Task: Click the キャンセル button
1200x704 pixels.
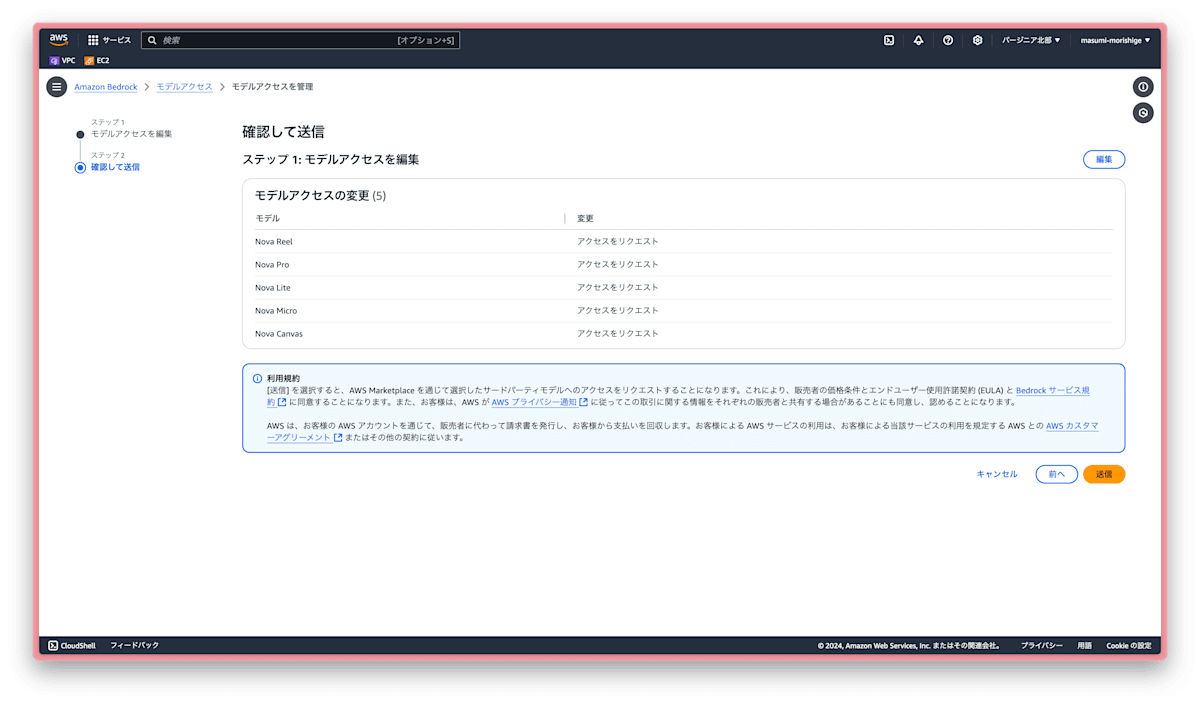Action: pos(997,474)
